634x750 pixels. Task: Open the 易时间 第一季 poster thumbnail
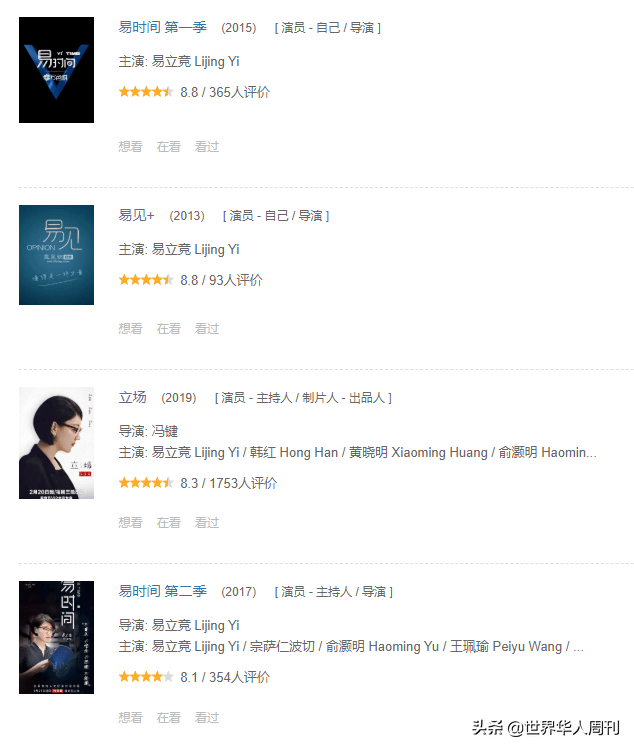56,70
